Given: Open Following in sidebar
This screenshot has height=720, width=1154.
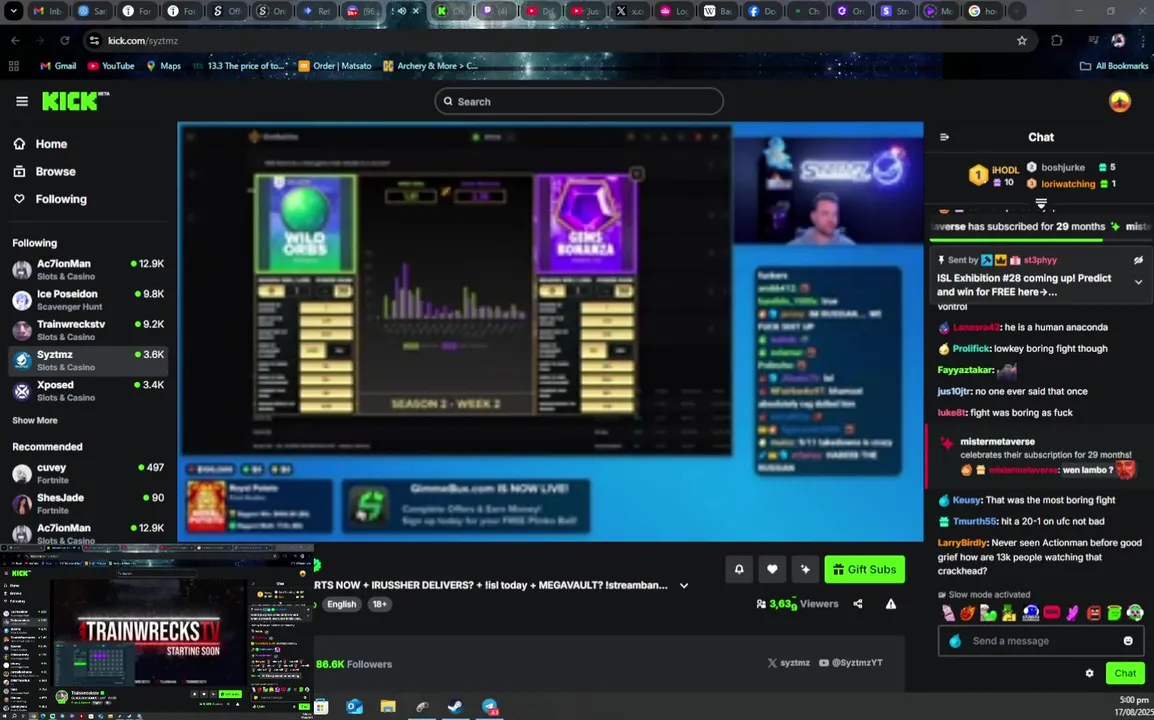Looking at the screenshot, I should pyautogui.click(x=50, y=199).
